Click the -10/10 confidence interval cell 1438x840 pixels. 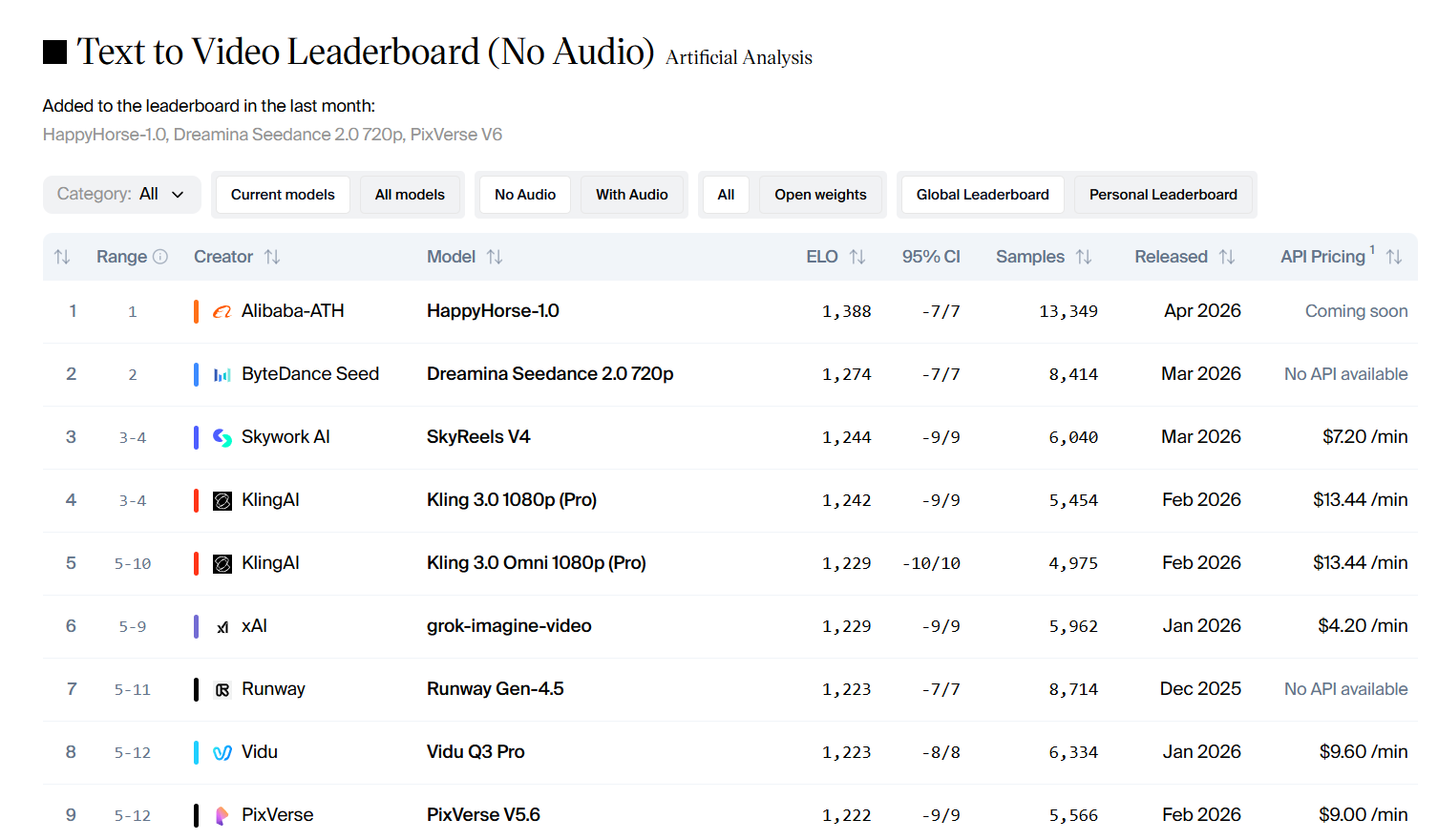point(931,563)
